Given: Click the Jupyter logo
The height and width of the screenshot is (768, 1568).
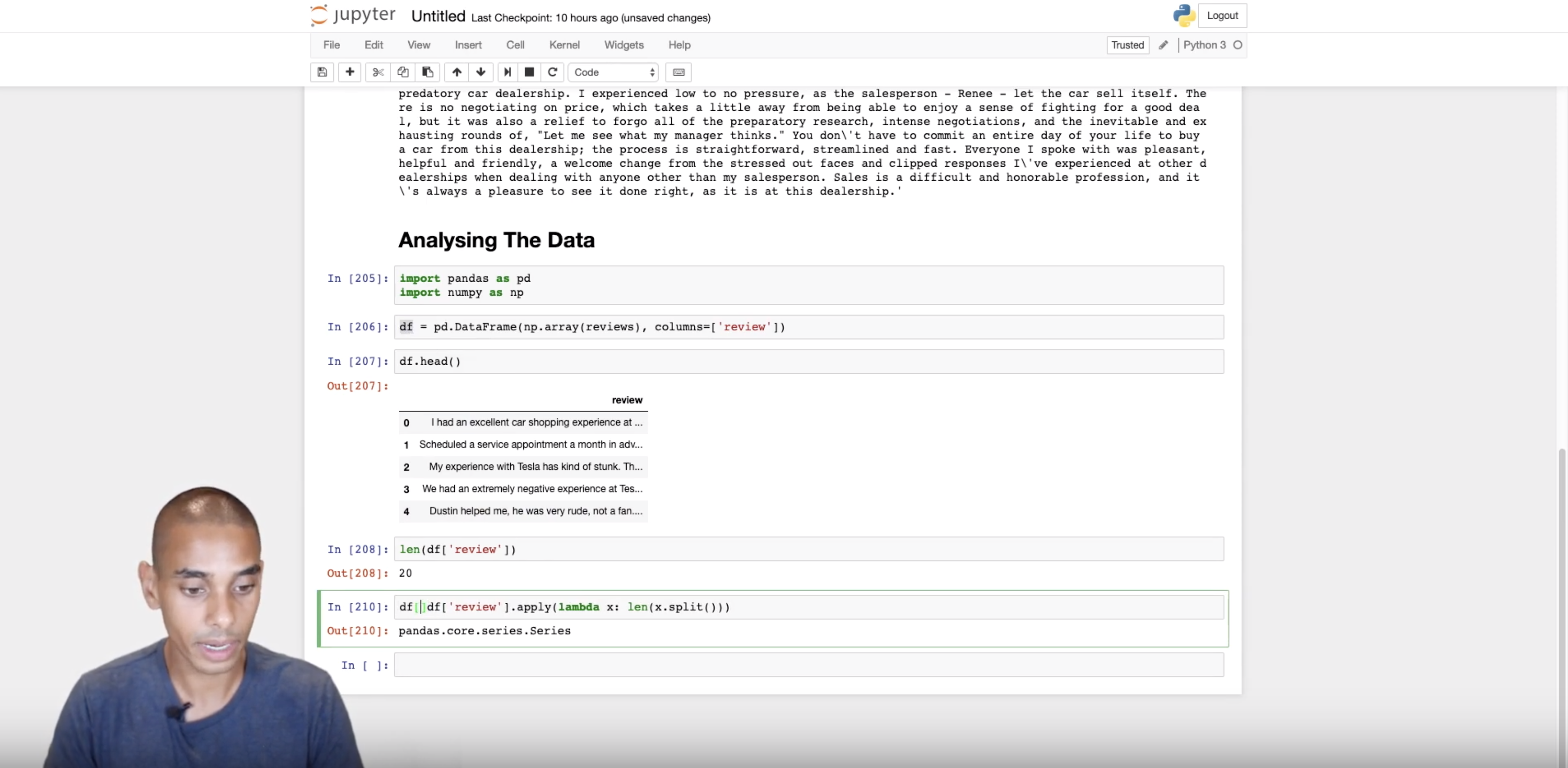Looking at the screenshot, I should click(x=353, y=15).
